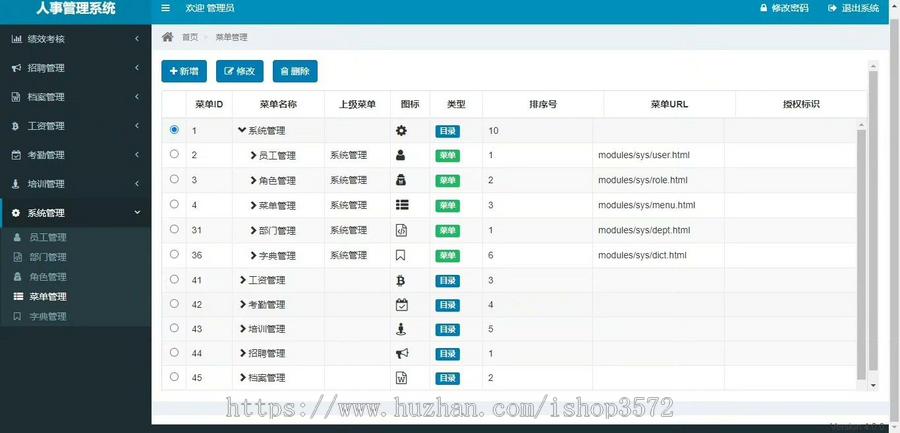
Task: Expand the 工资管理 tree row chevron
Action: tap(243, 280)
